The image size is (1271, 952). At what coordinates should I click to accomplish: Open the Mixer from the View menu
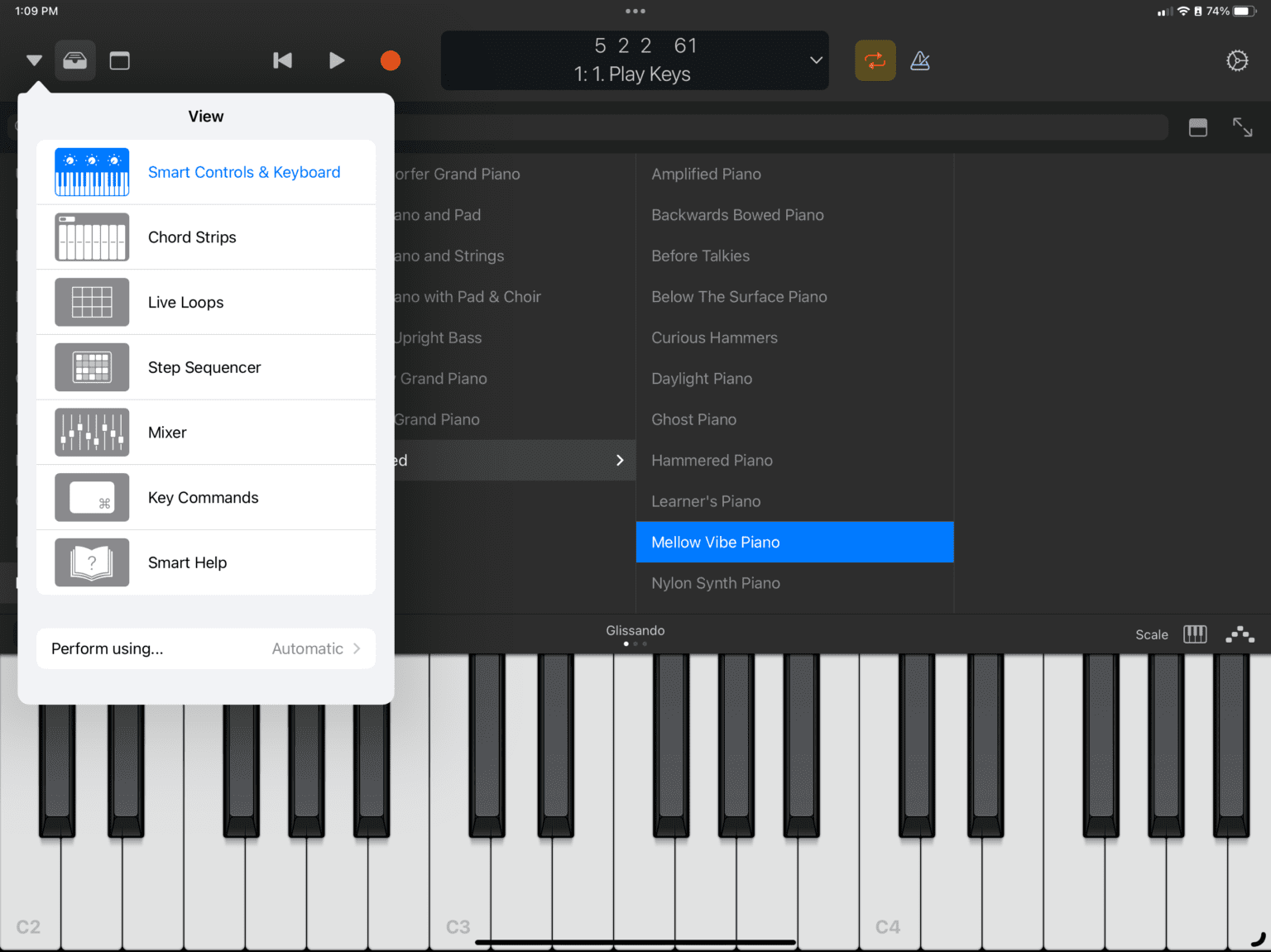(167, 432)
